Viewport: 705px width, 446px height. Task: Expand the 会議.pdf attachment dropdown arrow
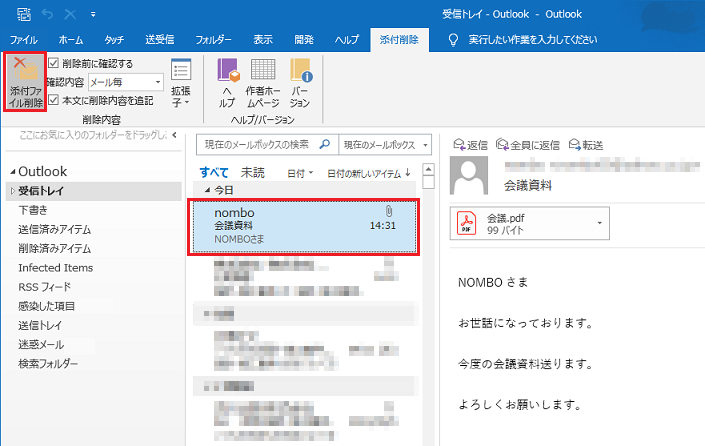pyautogui.click(x=598, y=222)
